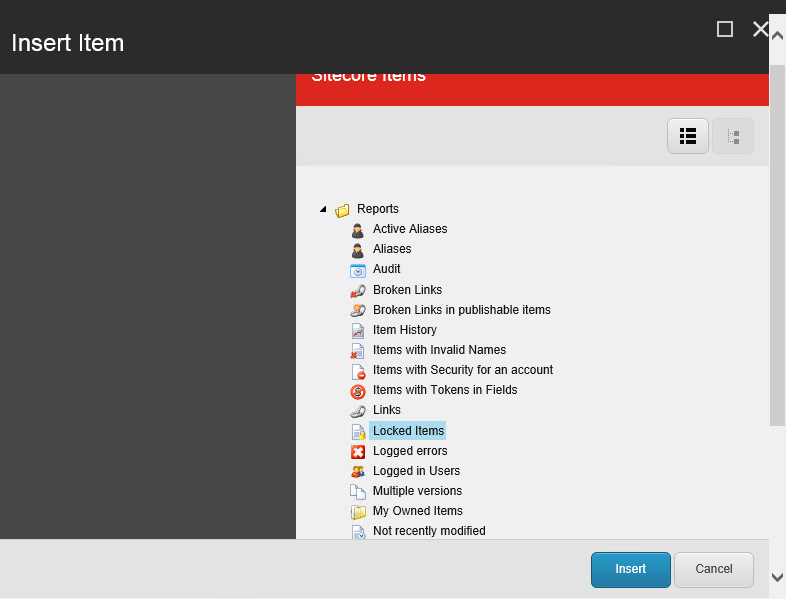Maximize the Insert Item dialog
Image resolution: width=786 pixels, height=599 pixels.
tap(725, 29)
